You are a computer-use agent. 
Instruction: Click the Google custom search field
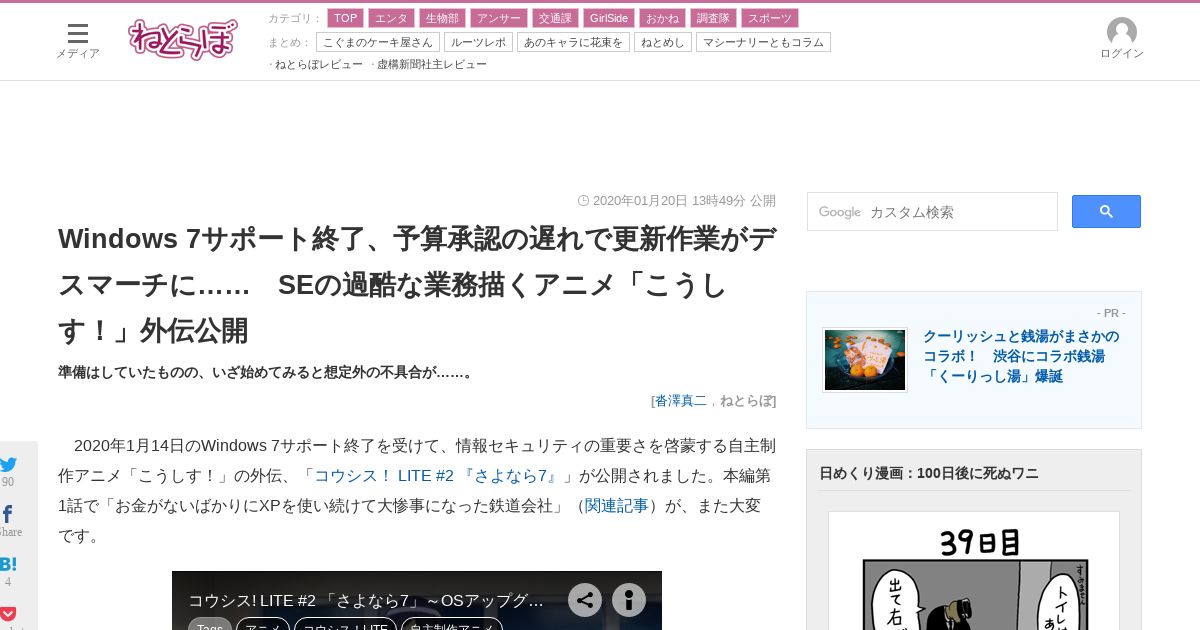(x=932, y=212)
